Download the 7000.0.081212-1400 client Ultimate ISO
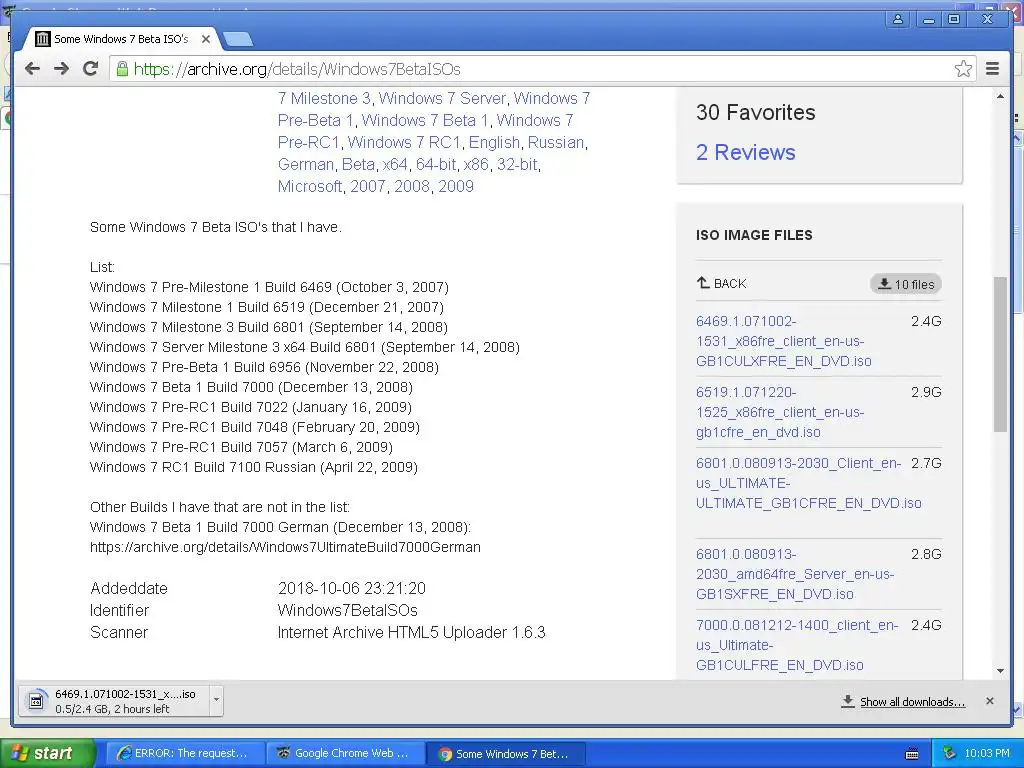Viewport: 1024px width, 768px height. pyautogui.click(x=797, y=645)
